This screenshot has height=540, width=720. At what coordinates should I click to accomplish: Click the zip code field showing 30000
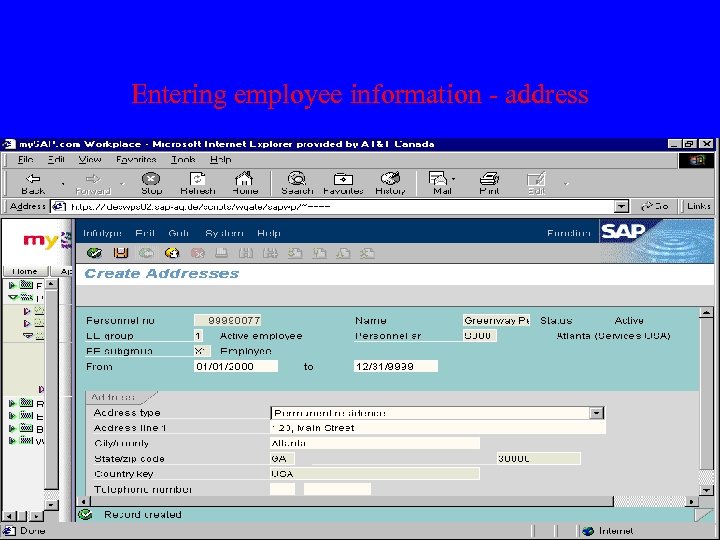click(539, 458)
